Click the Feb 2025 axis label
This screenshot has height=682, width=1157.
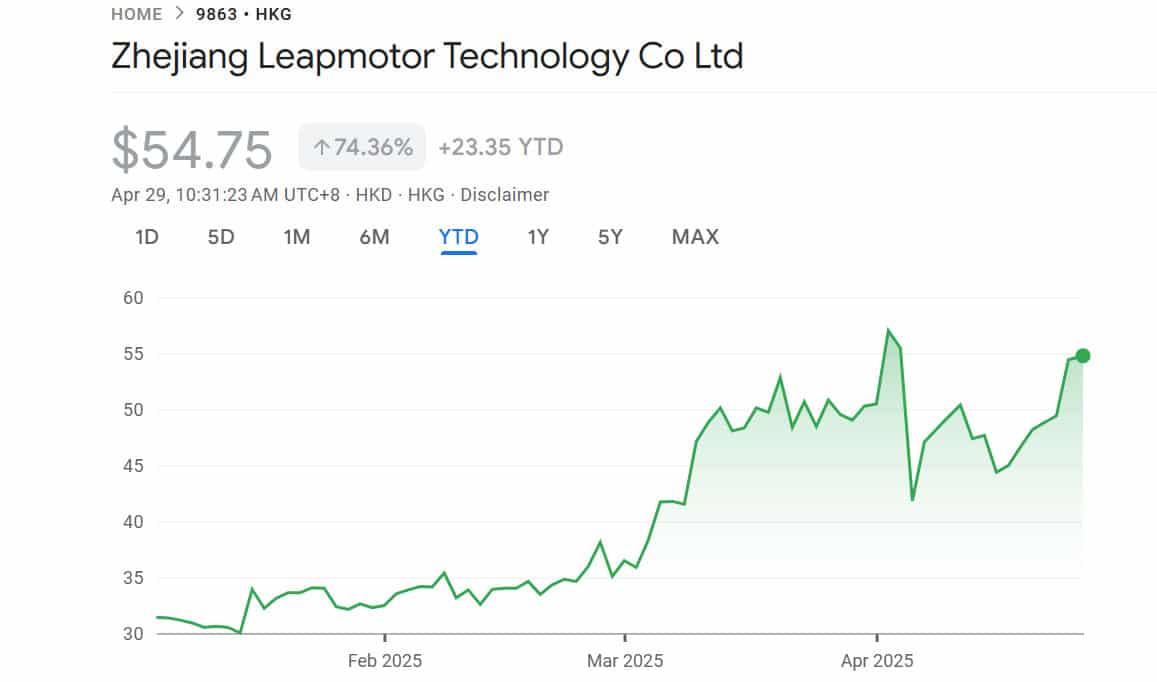pos(385,661)
